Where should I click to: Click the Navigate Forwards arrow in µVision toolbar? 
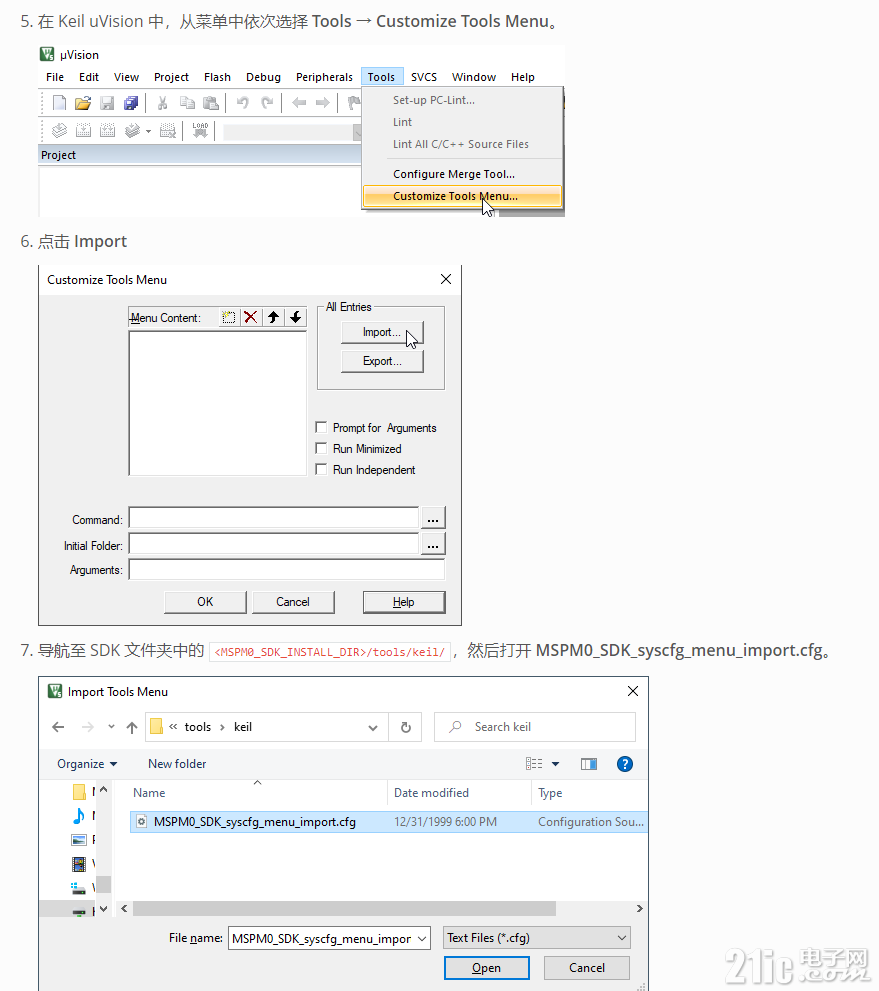click(322, 102)
